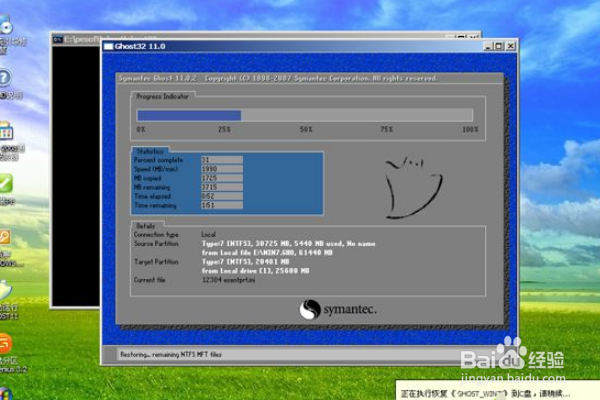Image resolution: width=600 pixels, height=400 pixels.
Task: Click the MB copied value 1725
Action: point(222,178)
